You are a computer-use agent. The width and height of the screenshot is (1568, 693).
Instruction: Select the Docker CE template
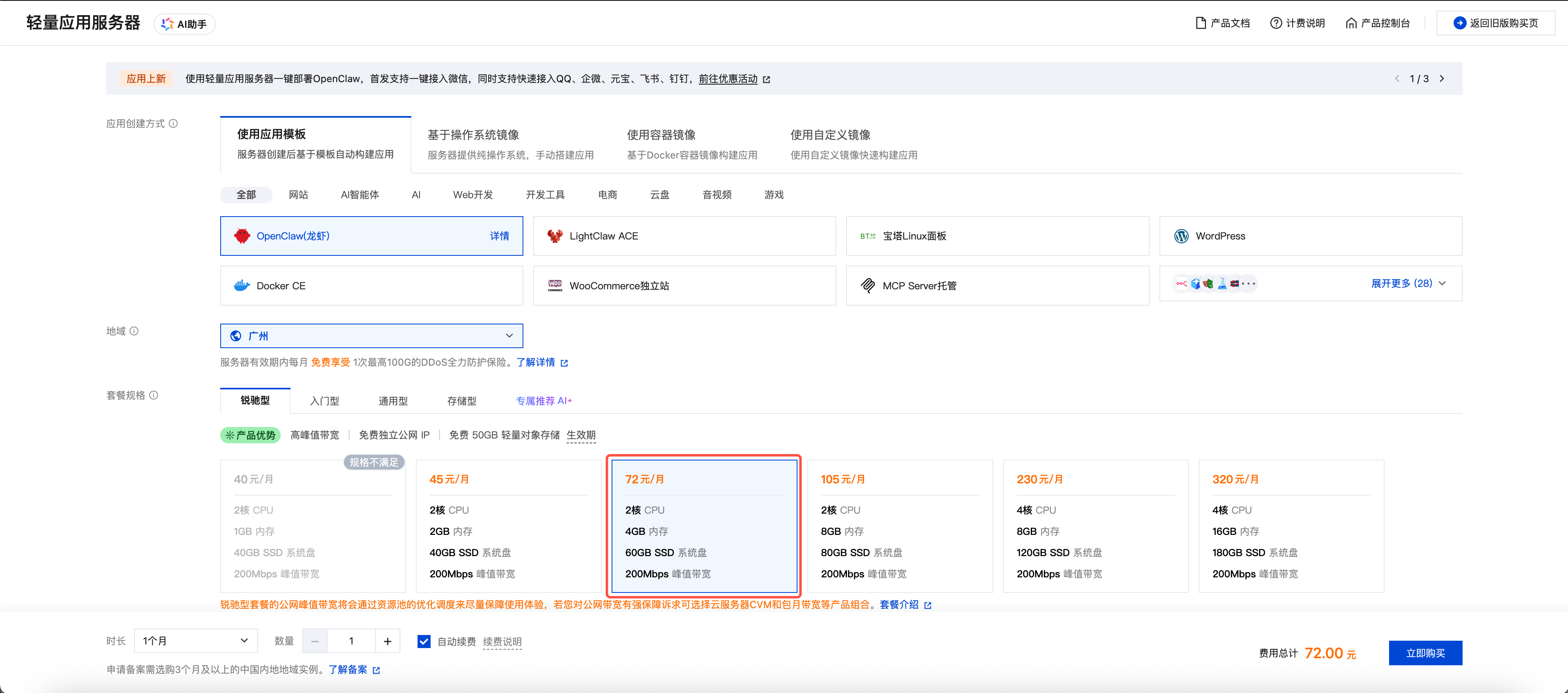point(371,286)
